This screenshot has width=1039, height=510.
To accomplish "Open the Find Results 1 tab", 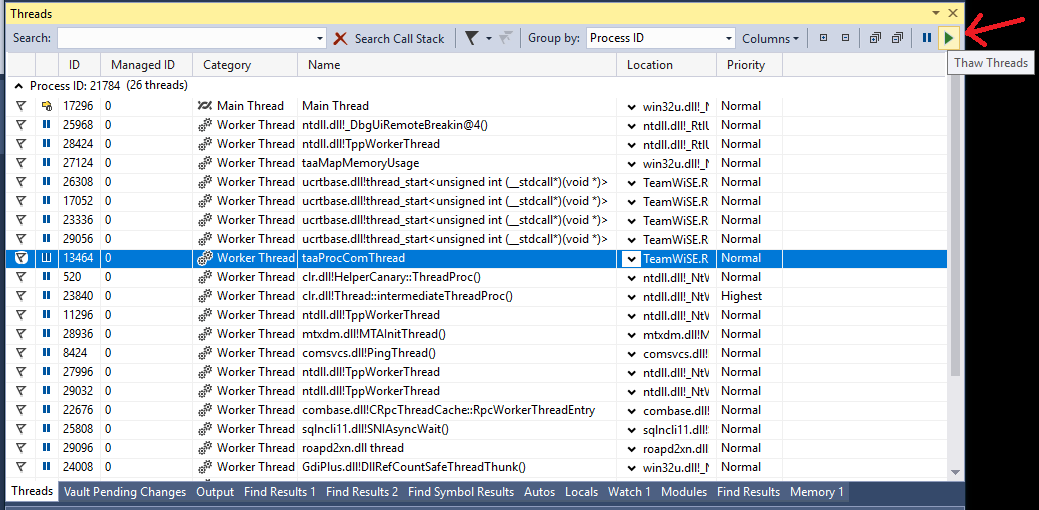I will pyautogui.click(x=280, y=491).
